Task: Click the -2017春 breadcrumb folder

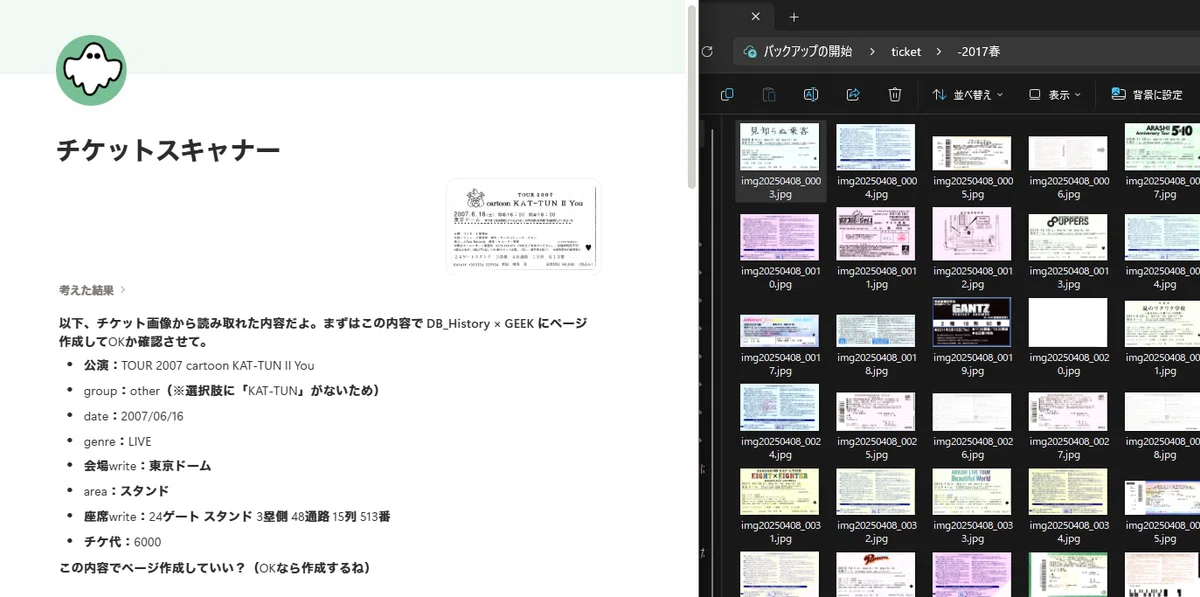Action: coord(979,52)
